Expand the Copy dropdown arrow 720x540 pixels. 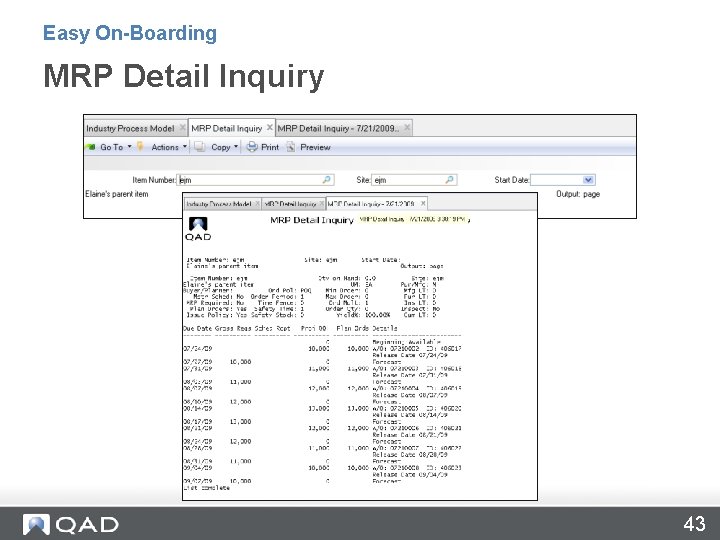236,146
